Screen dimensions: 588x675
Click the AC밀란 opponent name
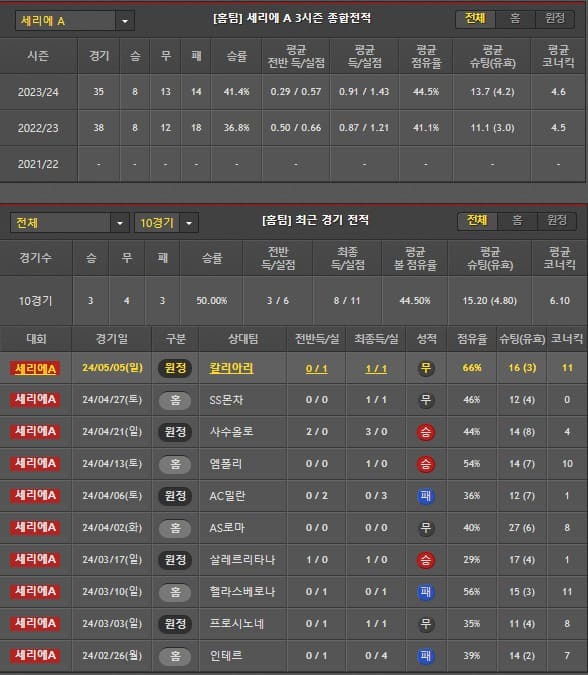click(x=227, y=496)
